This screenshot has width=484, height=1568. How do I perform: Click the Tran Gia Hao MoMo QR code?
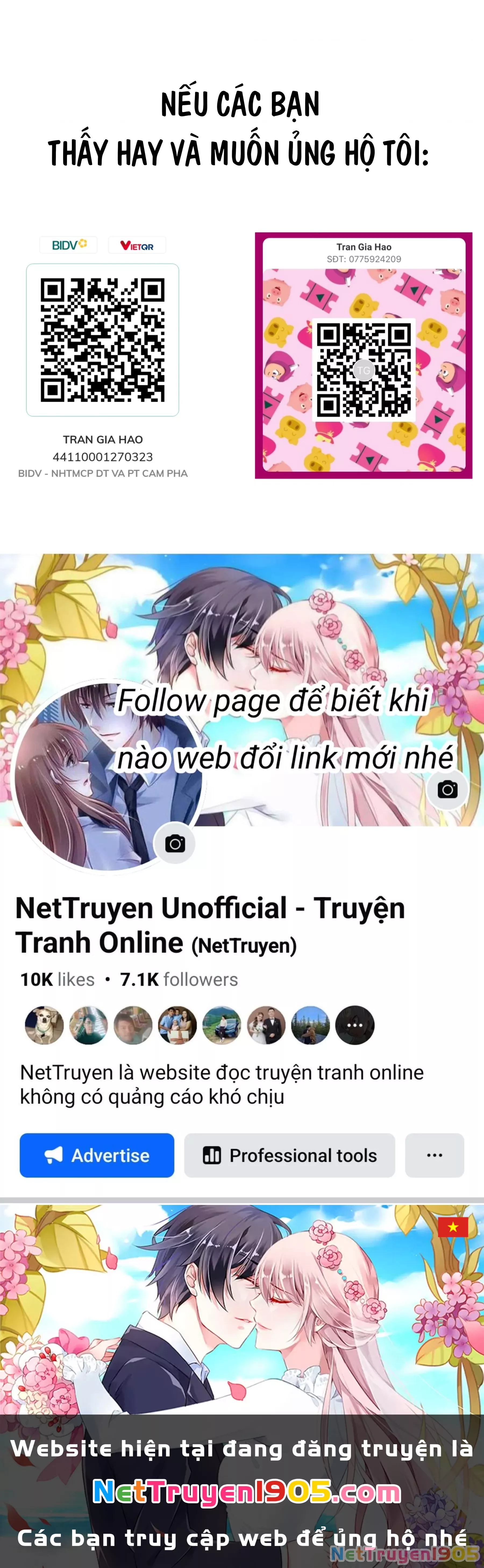[364, 369]
